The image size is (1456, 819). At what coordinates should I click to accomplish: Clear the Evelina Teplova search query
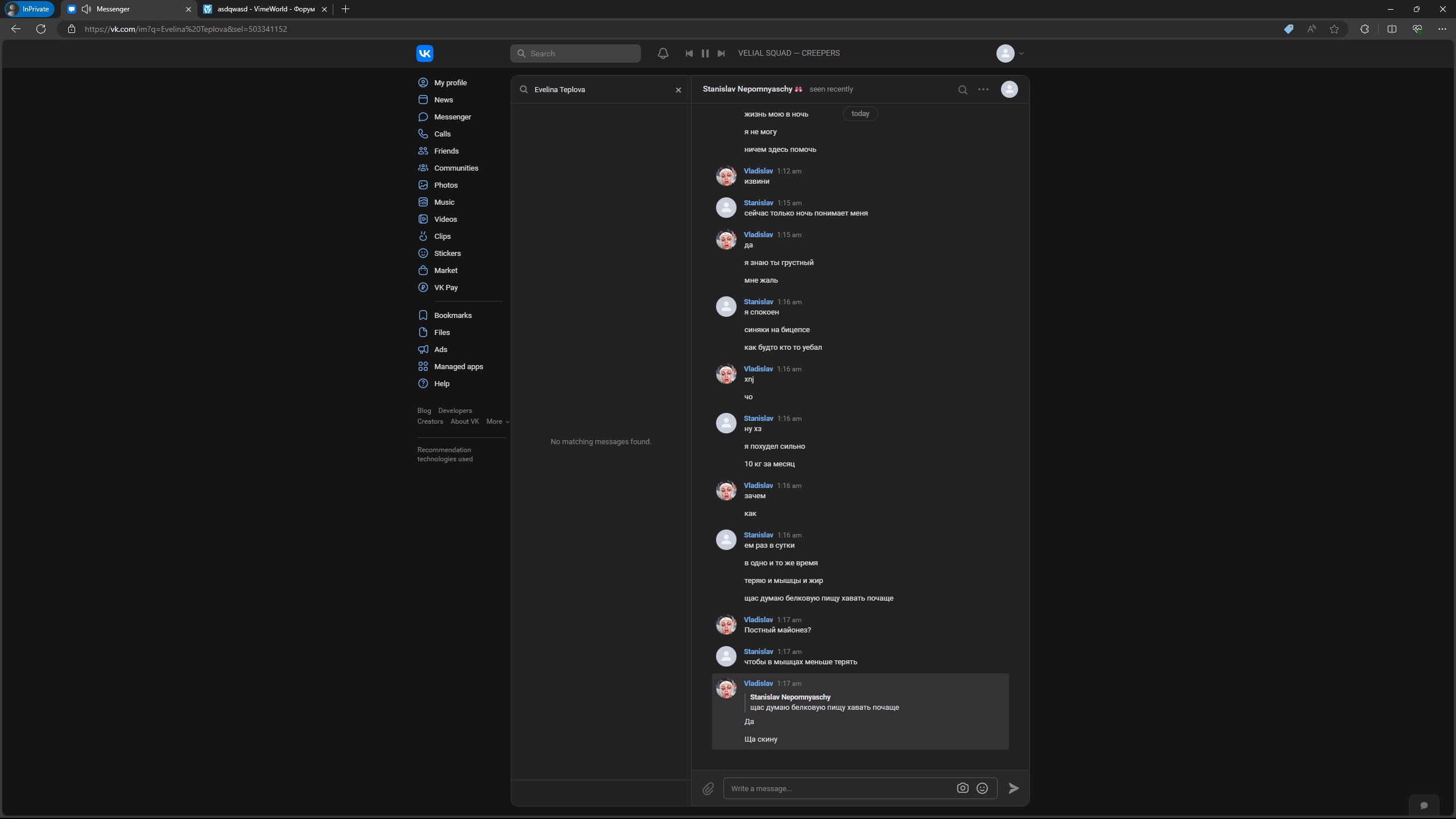tap(678, 90)
